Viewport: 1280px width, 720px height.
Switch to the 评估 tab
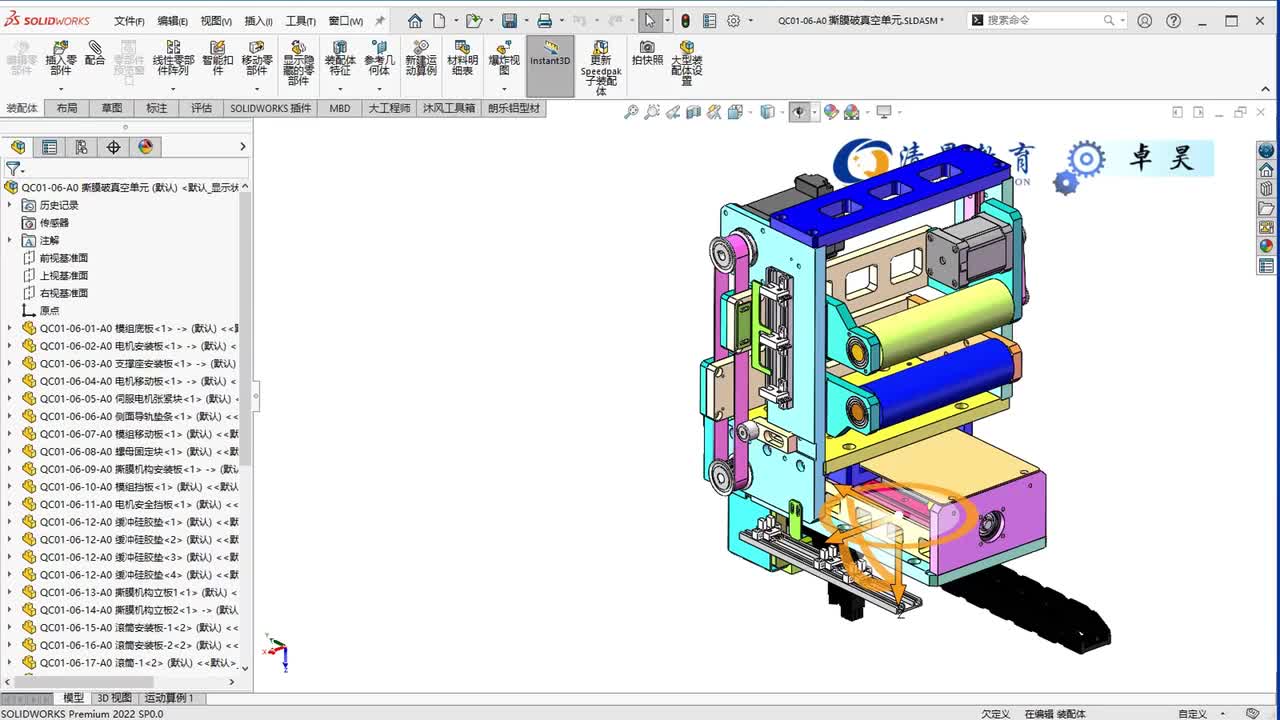[202, 108]
